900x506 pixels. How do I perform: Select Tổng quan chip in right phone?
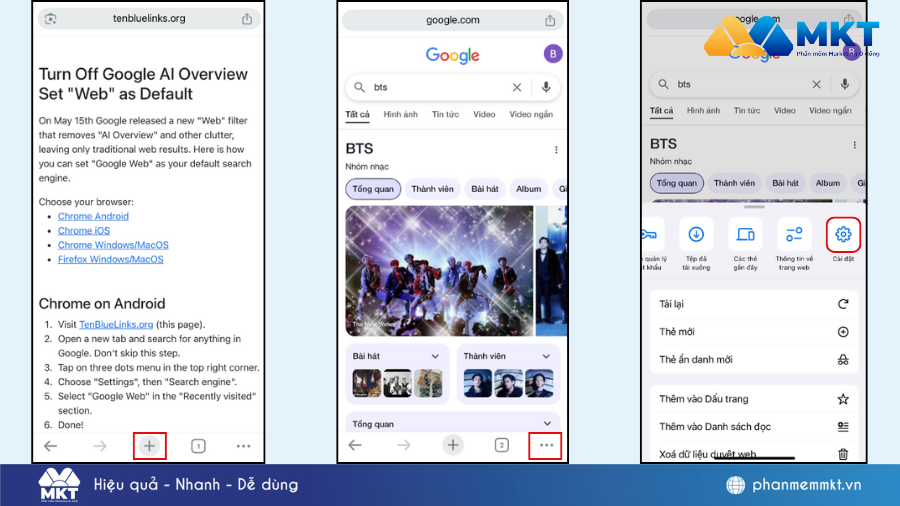(x=677, y=183)
